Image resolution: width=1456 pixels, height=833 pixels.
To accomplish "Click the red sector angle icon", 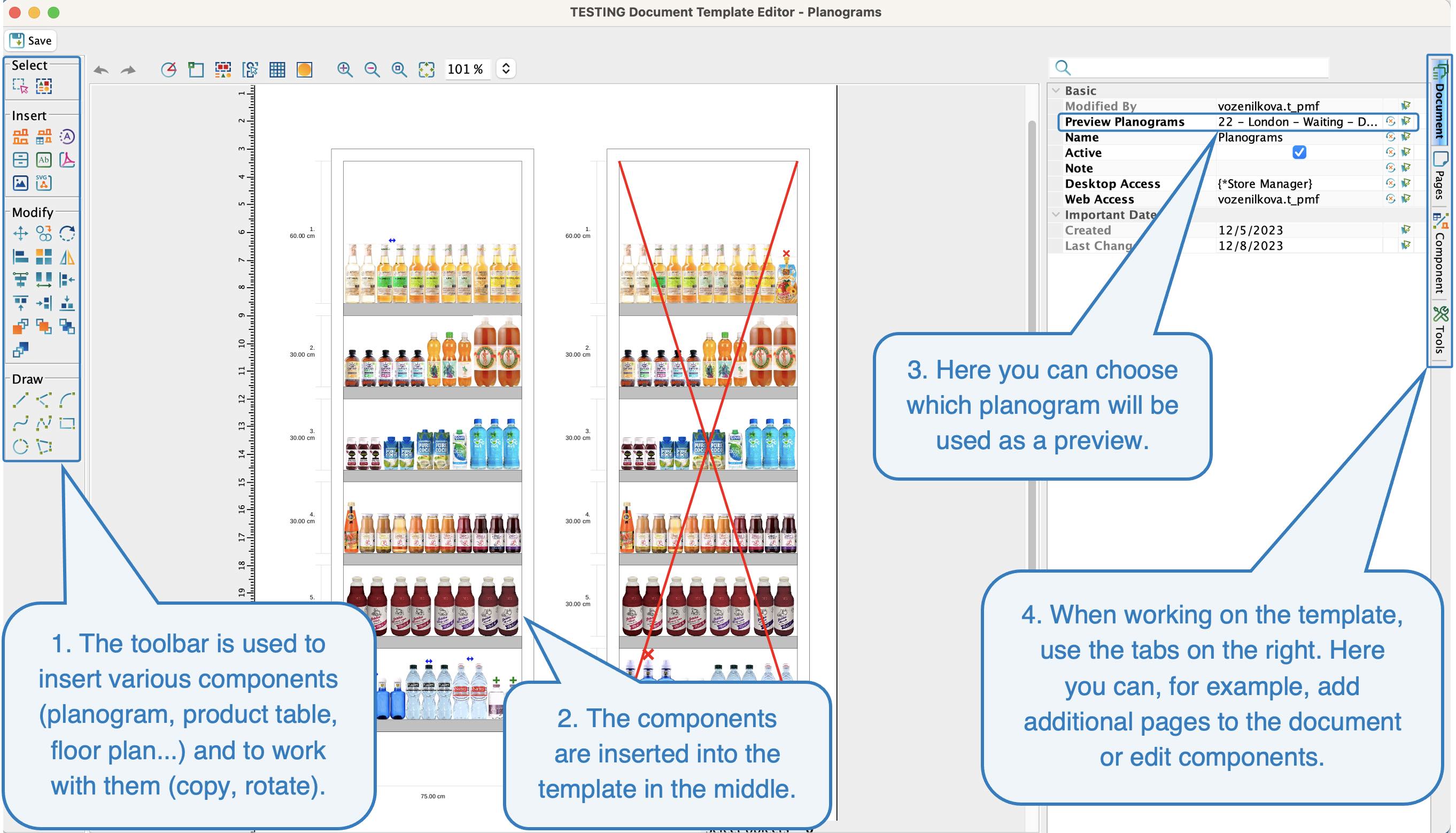I will pyautogui.click(x=169, y=70).
